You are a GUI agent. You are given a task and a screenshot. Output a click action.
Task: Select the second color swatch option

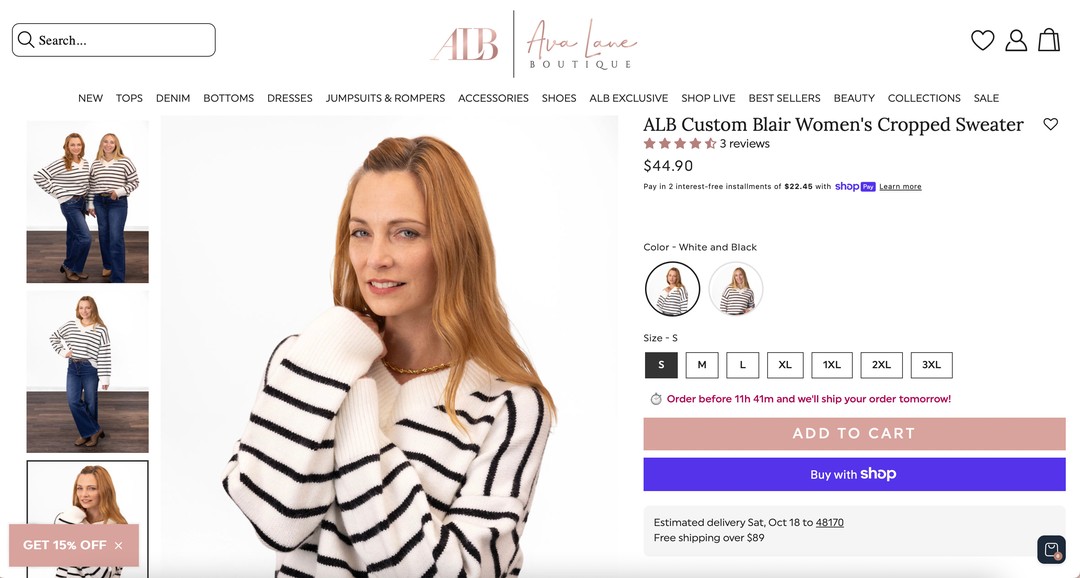point(736,289)
